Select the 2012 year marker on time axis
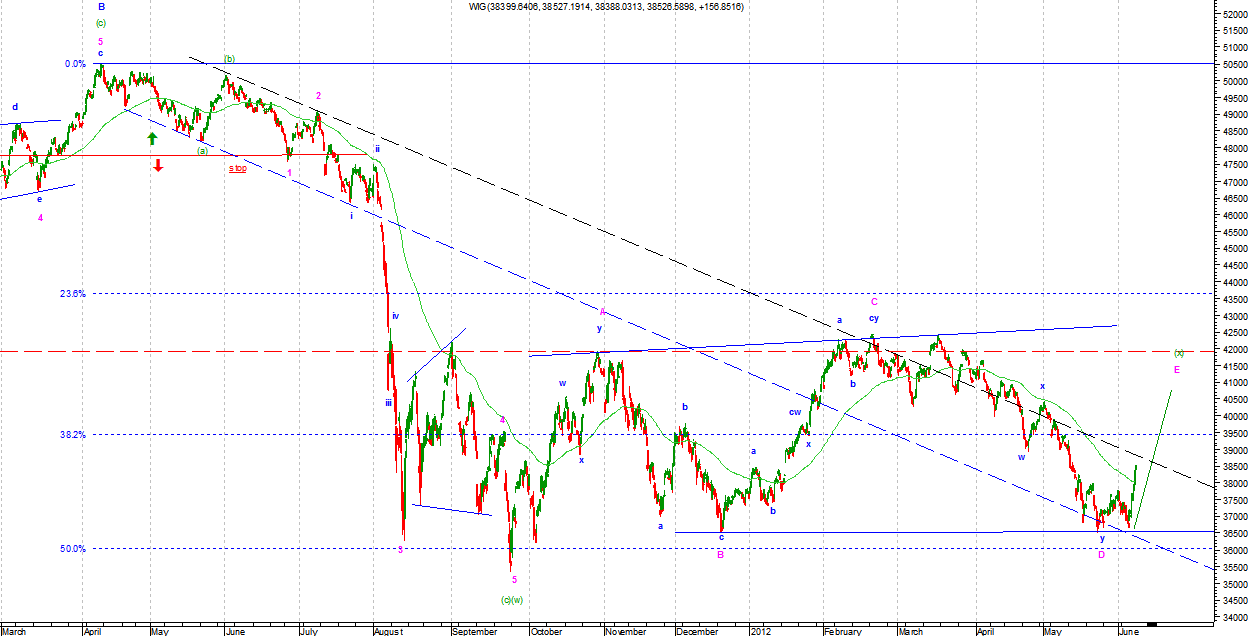Viewport: 1250px width, 636px height. (761, 631)
